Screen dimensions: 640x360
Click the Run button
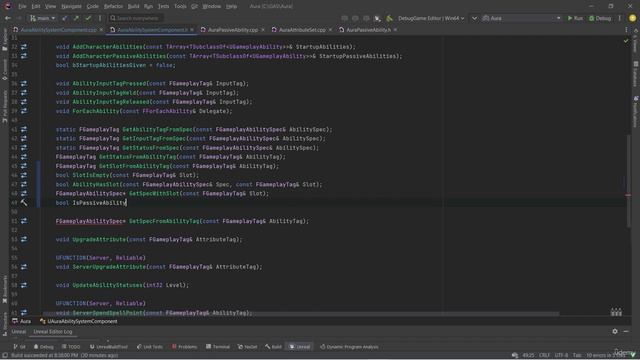575,18
